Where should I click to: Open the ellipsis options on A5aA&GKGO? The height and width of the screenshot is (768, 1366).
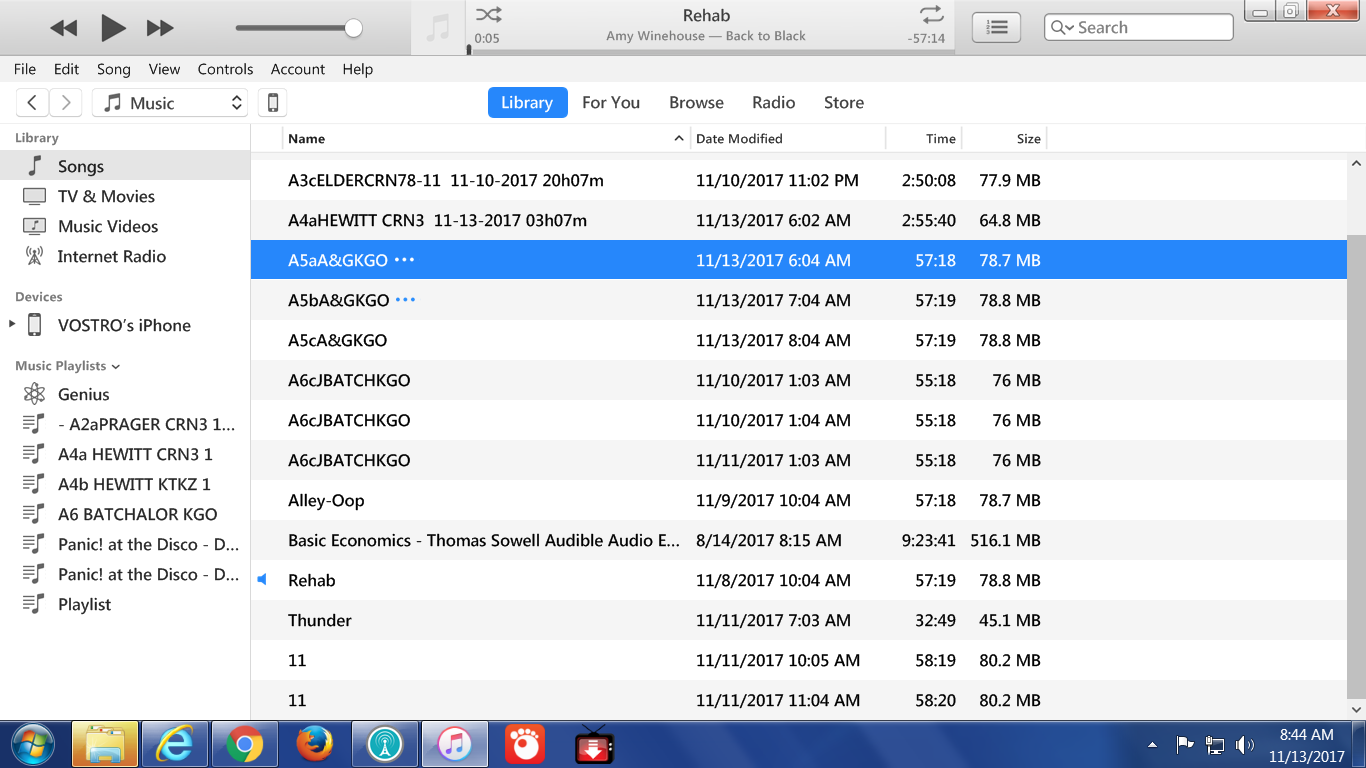pyautogui.click(x=404, y=260)
